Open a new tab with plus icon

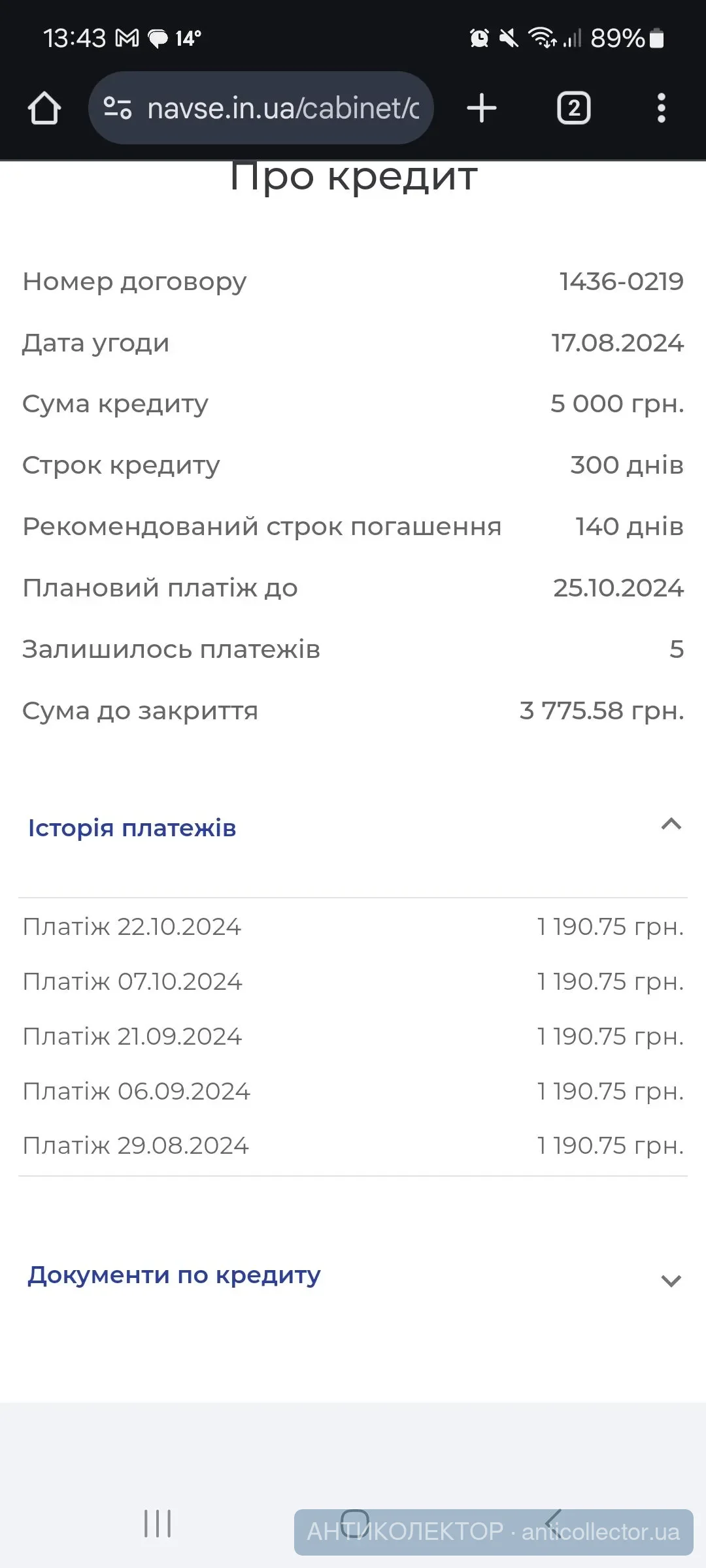[482, 108]
